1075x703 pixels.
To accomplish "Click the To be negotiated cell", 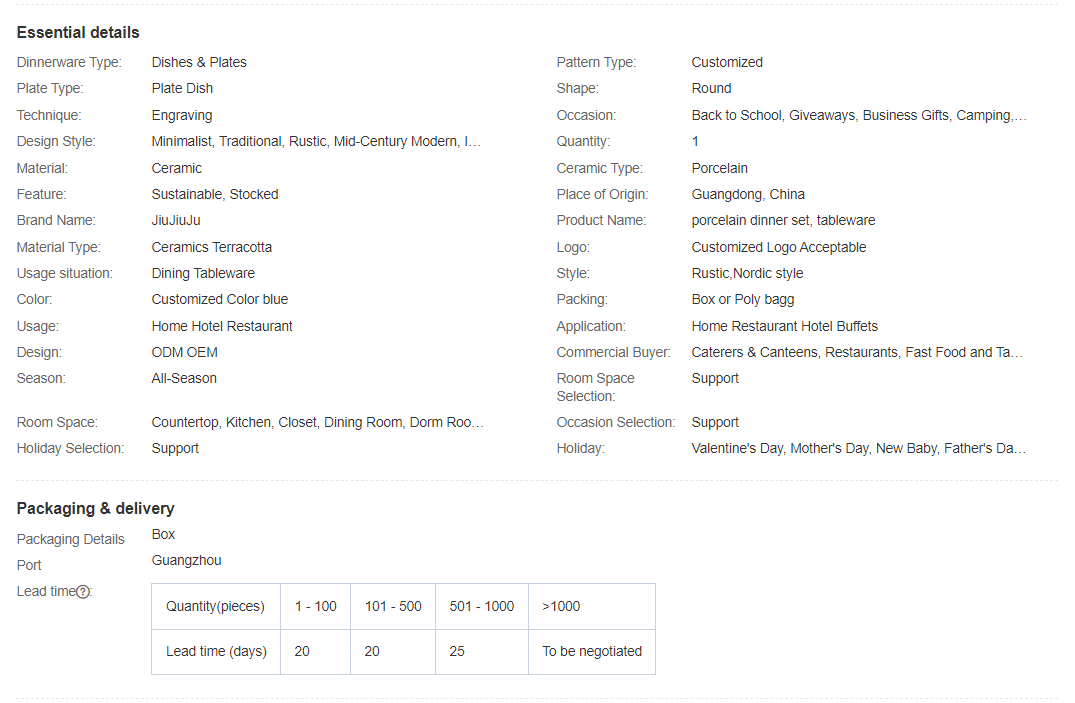I will pos(592,651).
